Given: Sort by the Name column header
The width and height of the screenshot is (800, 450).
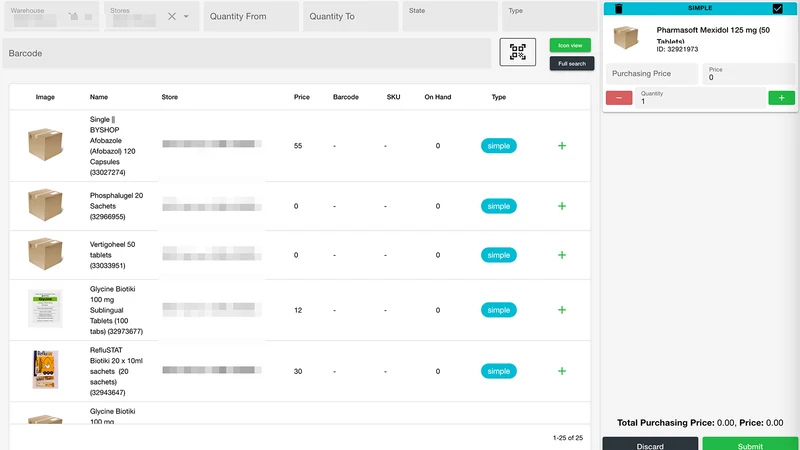Looking at the screenshot, I should [x=99, y=97].
